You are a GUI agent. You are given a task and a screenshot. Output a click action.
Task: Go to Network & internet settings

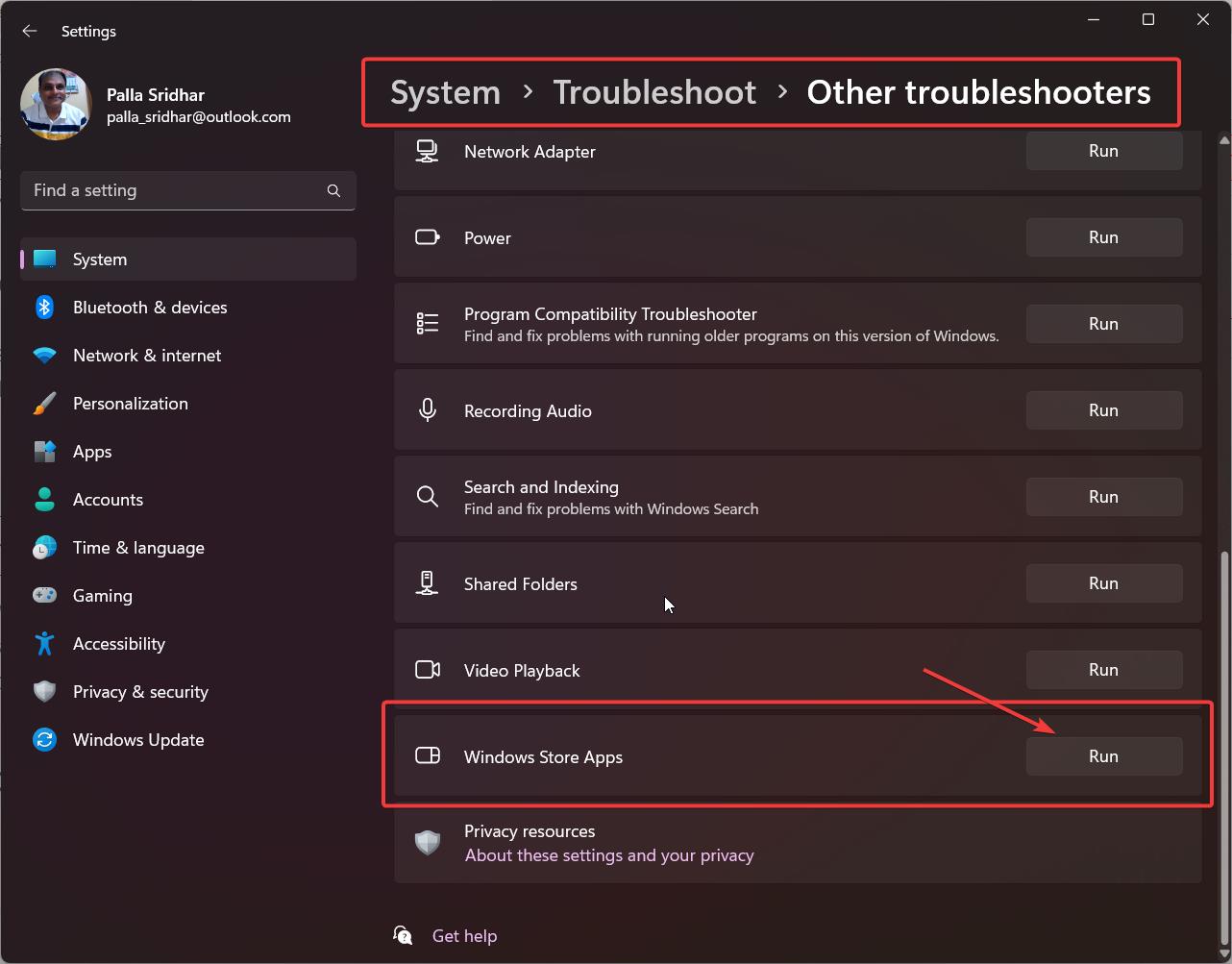[188, 355]
